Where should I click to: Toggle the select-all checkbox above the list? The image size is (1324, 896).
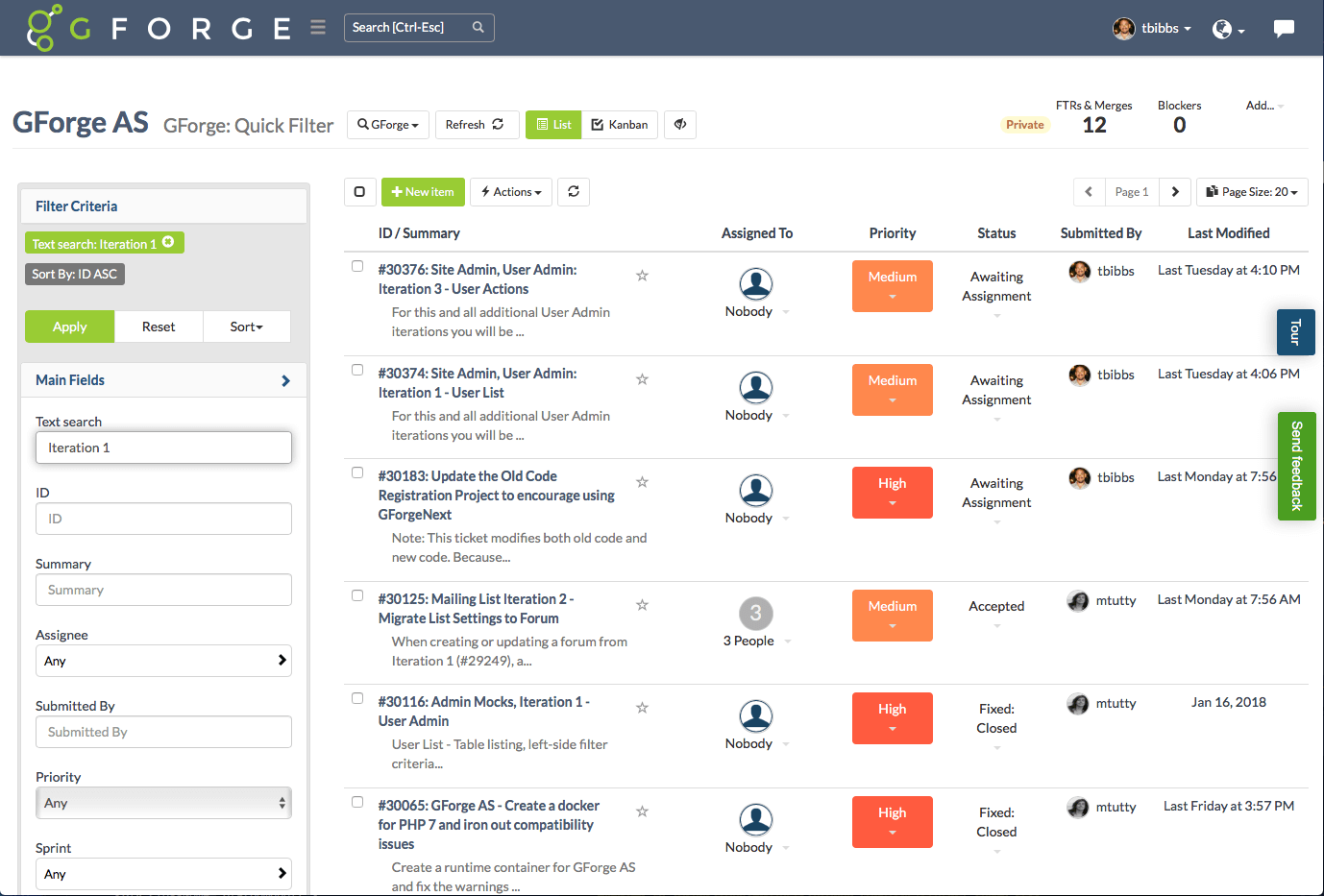click(x=359, y=191)
